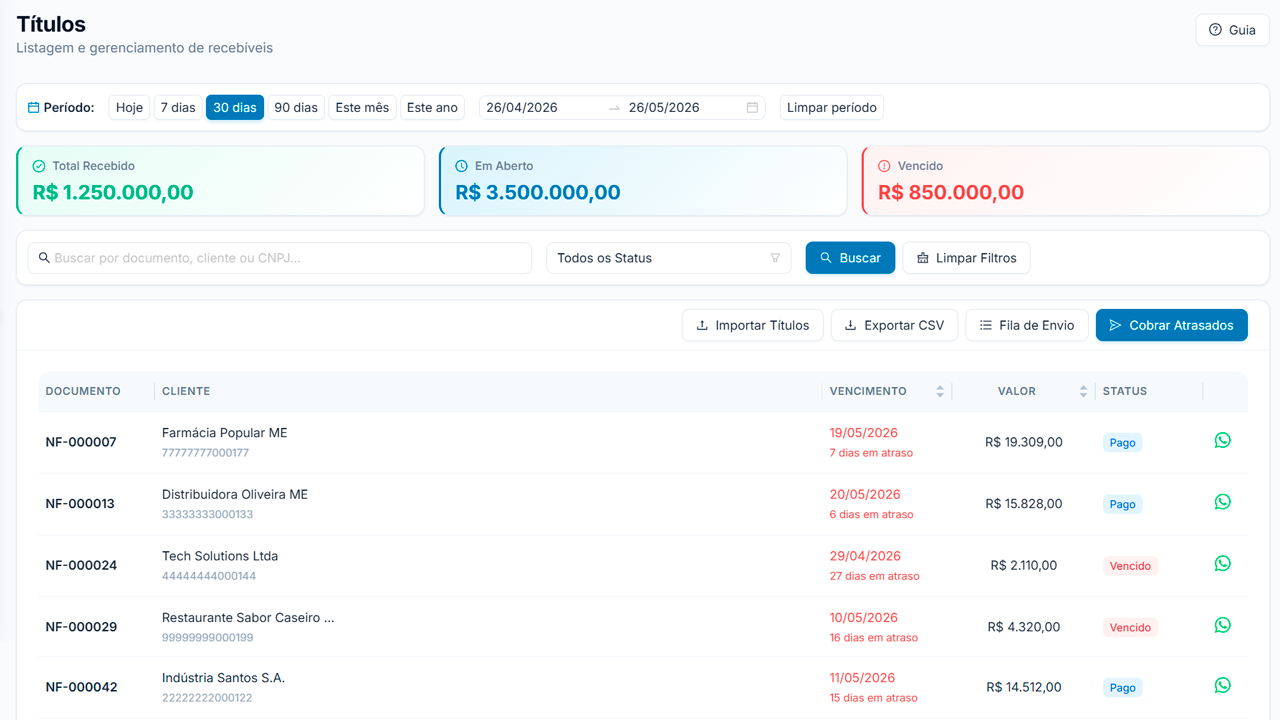This screenshot has height=720, width=1280.
Task: Open WhatsApp for Tech Solutions Ltda
Action: [1222, 564]
